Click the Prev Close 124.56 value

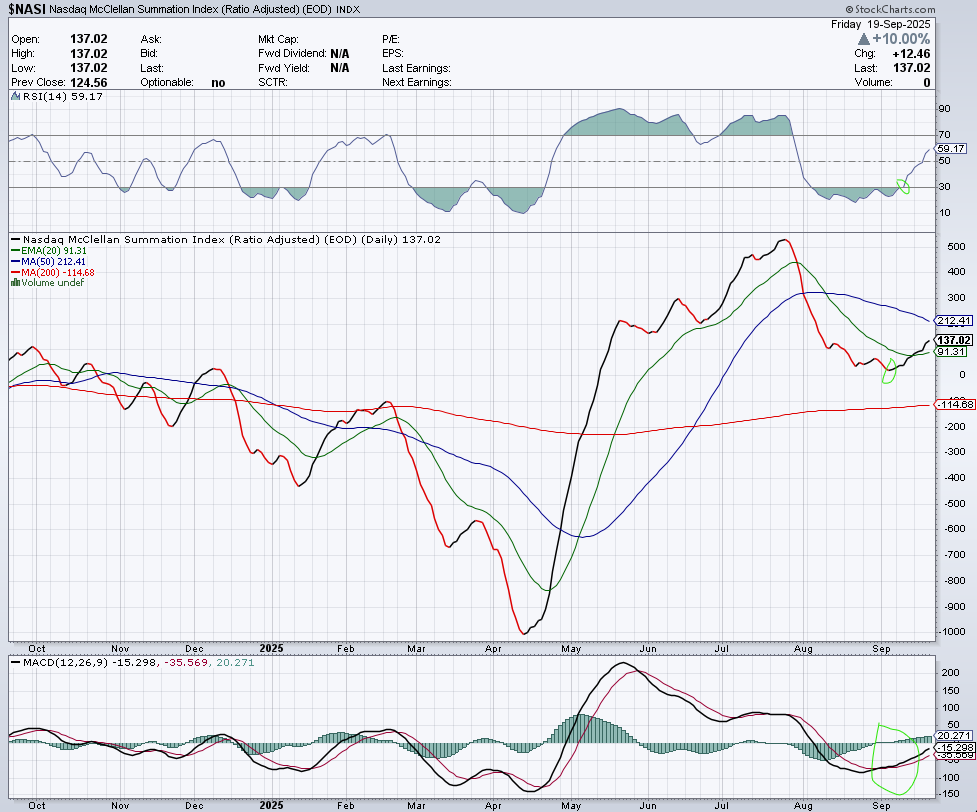88,82
